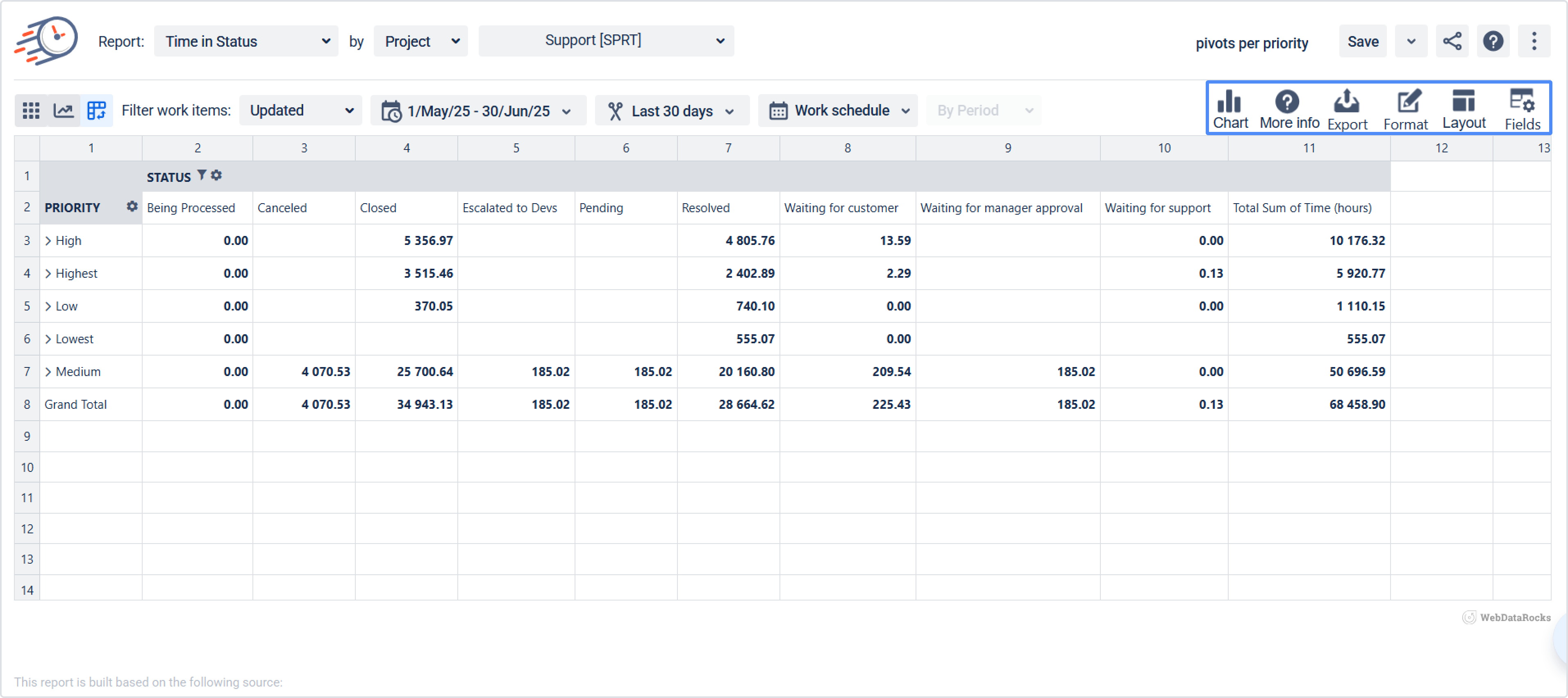Open the PRIORITY gear settings
Viewport: 1568px width, 698px height.
click(x=132, y=206)
